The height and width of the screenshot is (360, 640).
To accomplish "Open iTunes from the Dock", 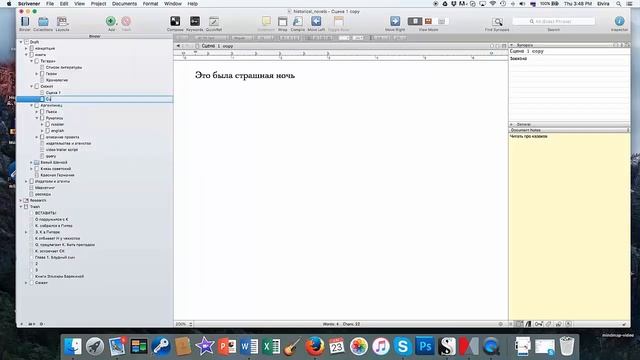I will (381, 347).
